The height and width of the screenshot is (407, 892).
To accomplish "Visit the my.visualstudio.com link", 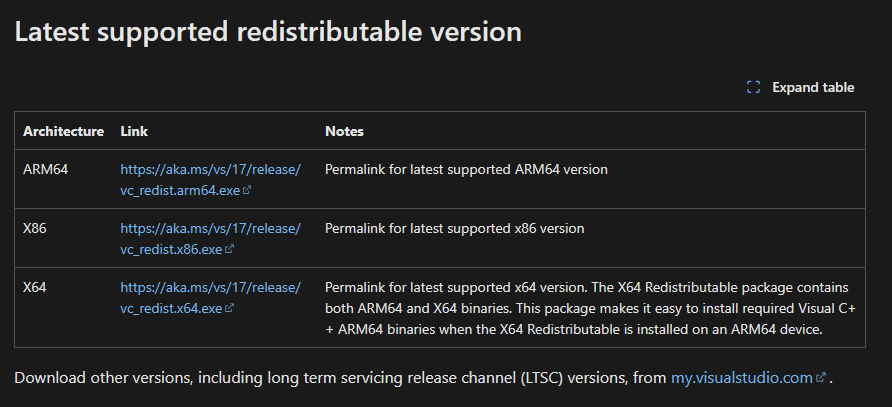I will 742,377.
